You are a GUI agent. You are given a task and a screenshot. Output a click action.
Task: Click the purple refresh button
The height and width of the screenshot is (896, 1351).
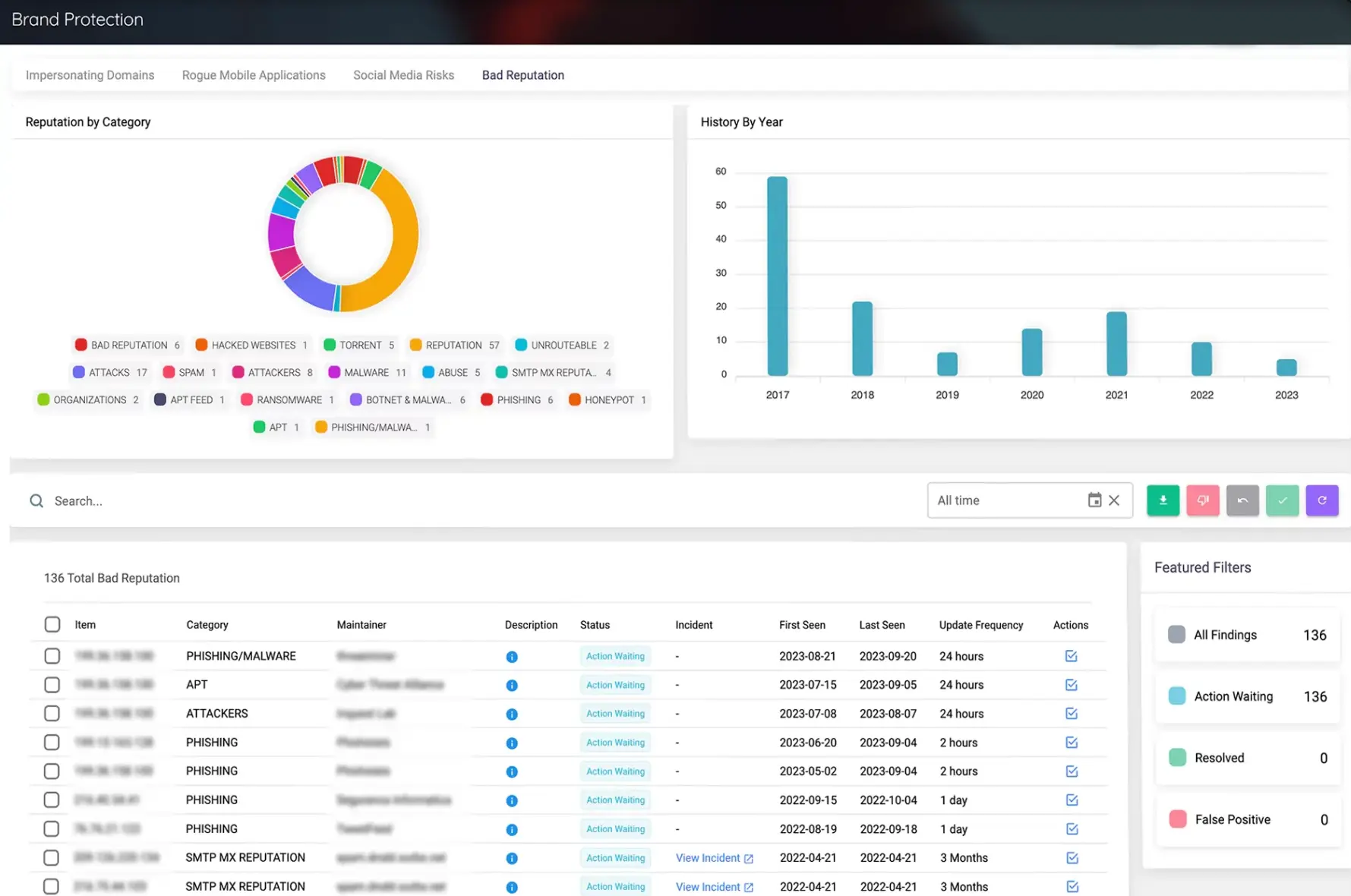click(1322, 500)
